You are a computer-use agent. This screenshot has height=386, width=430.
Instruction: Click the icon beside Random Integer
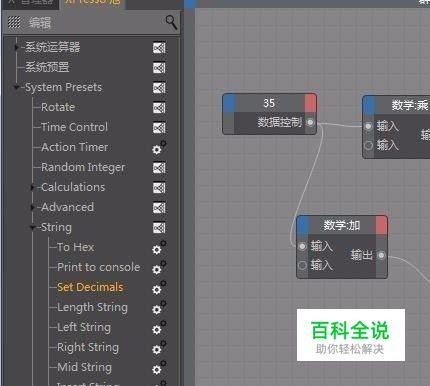(159, 168)
